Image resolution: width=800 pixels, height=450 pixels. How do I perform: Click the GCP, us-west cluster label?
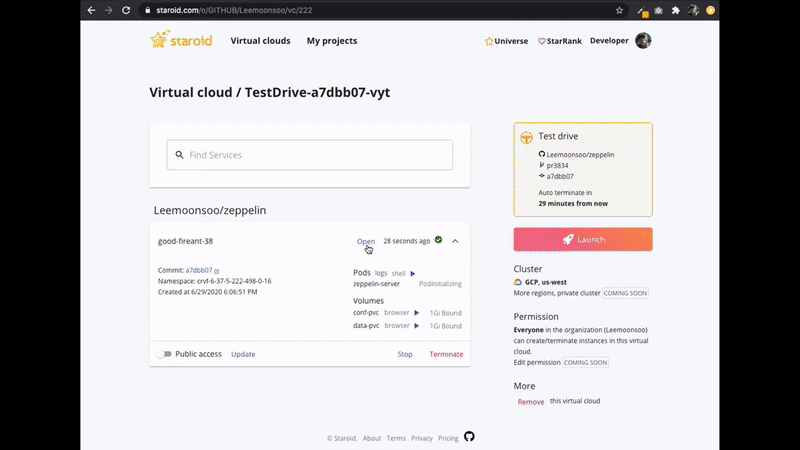click(x=546, y=282)
